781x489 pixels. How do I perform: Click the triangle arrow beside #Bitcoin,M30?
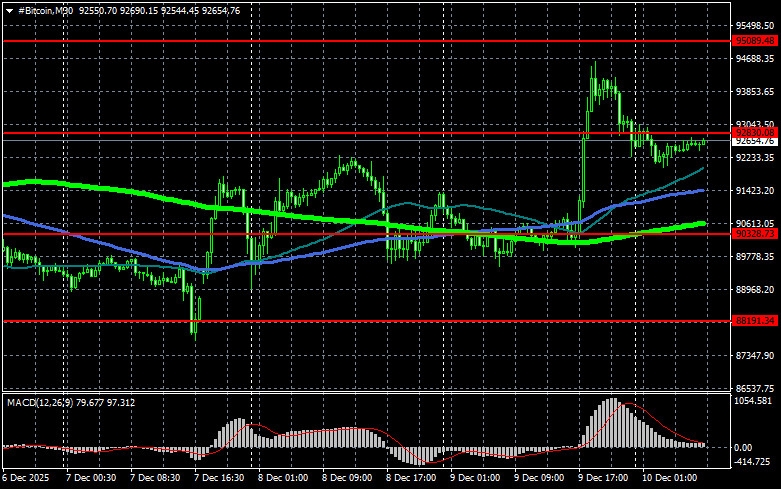pyautogui.click(x=9, y=11)
